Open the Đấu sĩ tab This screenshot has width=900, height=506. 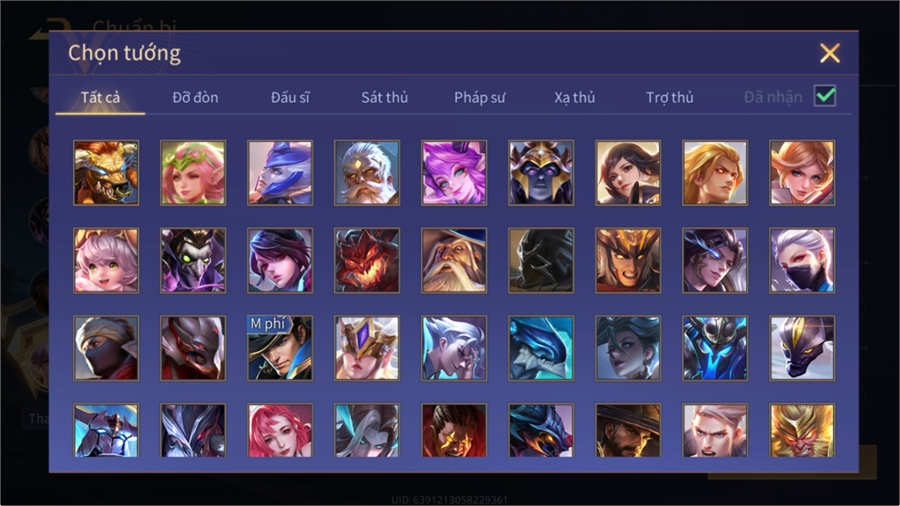click(290, 98)
